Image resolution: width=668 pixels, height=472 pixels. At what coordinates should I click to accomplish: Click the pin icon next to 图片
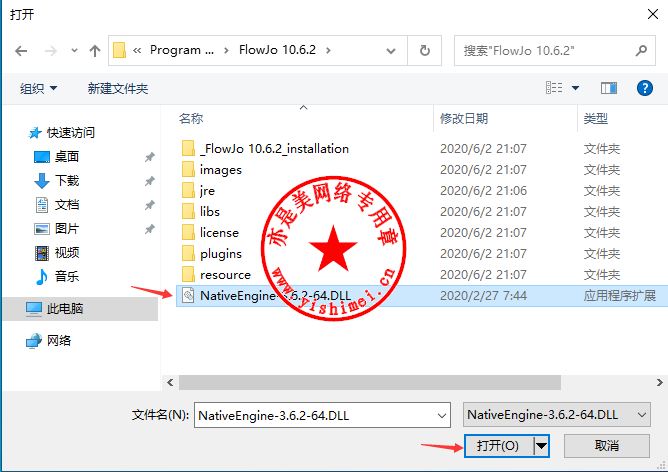pyautogui.click(x=150, y=229)
